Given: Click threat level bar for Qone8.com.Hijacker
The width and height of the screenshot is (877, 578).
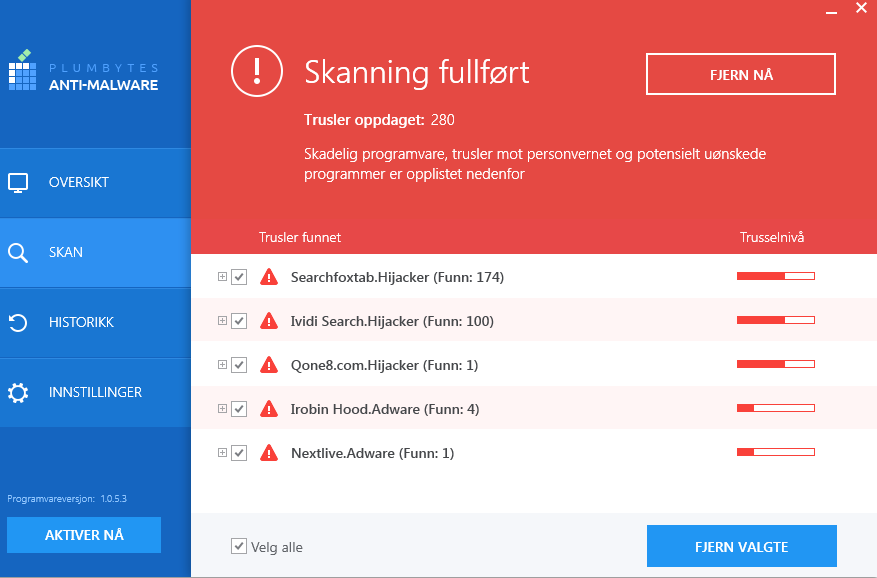Looking at the screenshot, I should pyautogui.click(x=776, y=364).
